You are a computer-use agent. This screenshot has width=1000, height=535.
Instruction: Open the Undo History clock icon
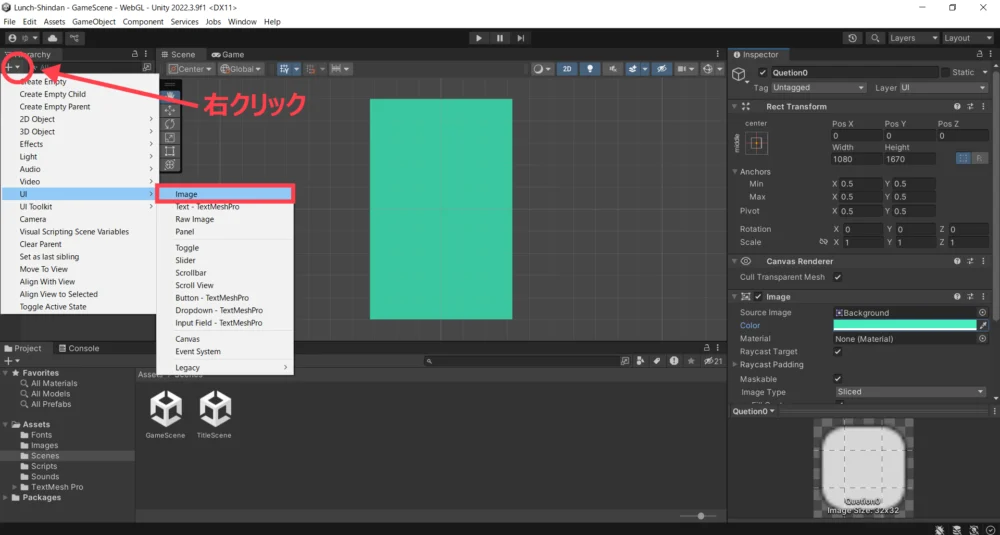[852, 38]
